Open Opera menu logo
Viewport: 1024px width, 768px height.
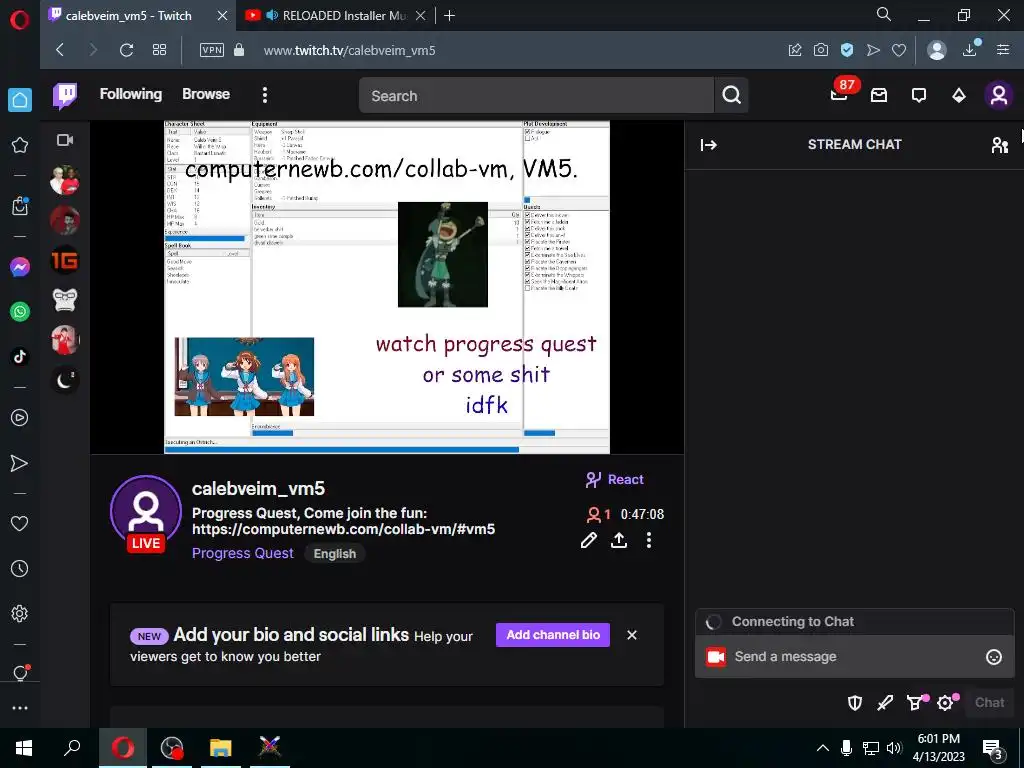[x=20, y=21]
